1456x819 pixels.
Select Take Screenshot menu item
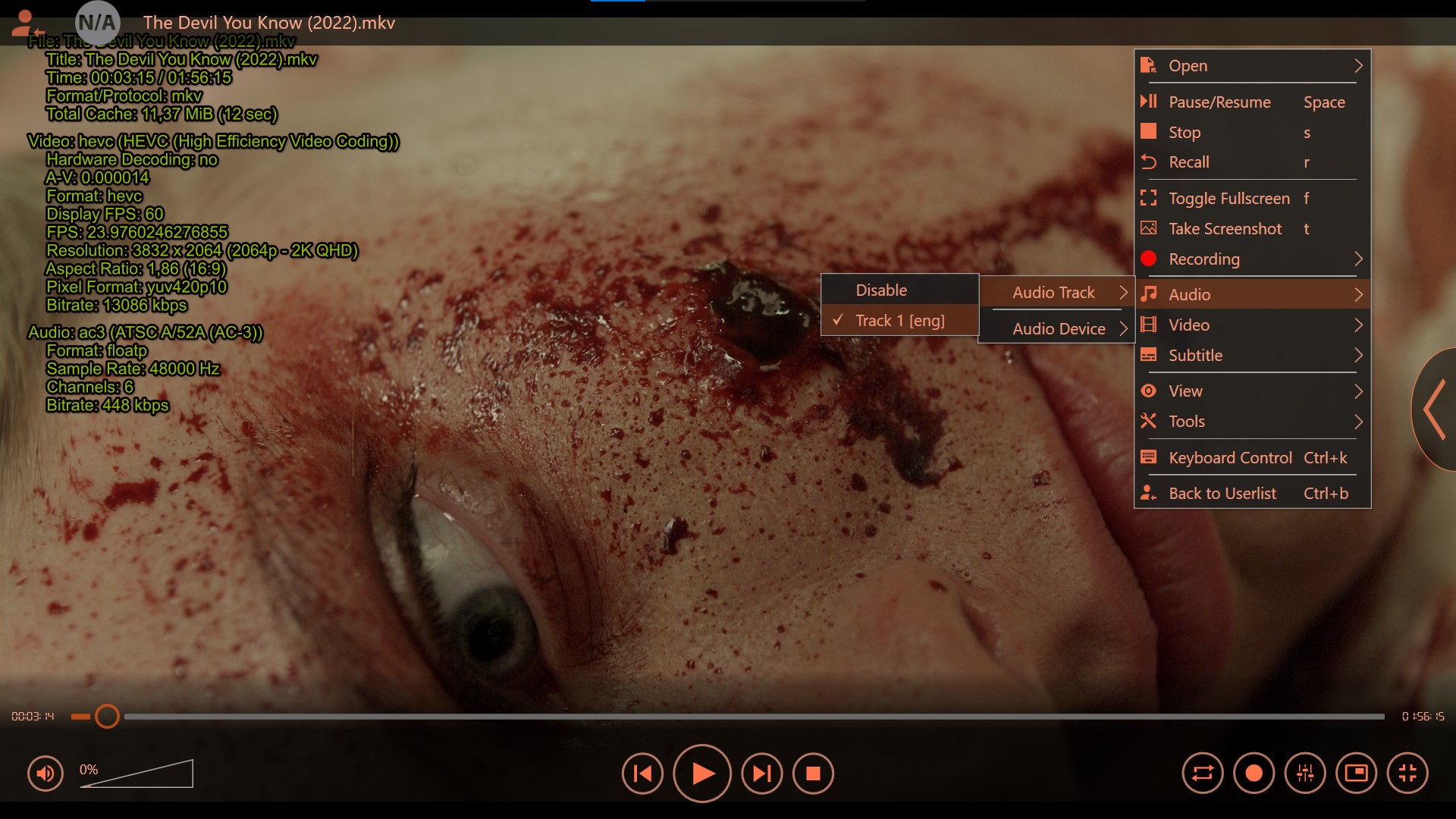click(x=1253, y=228)
